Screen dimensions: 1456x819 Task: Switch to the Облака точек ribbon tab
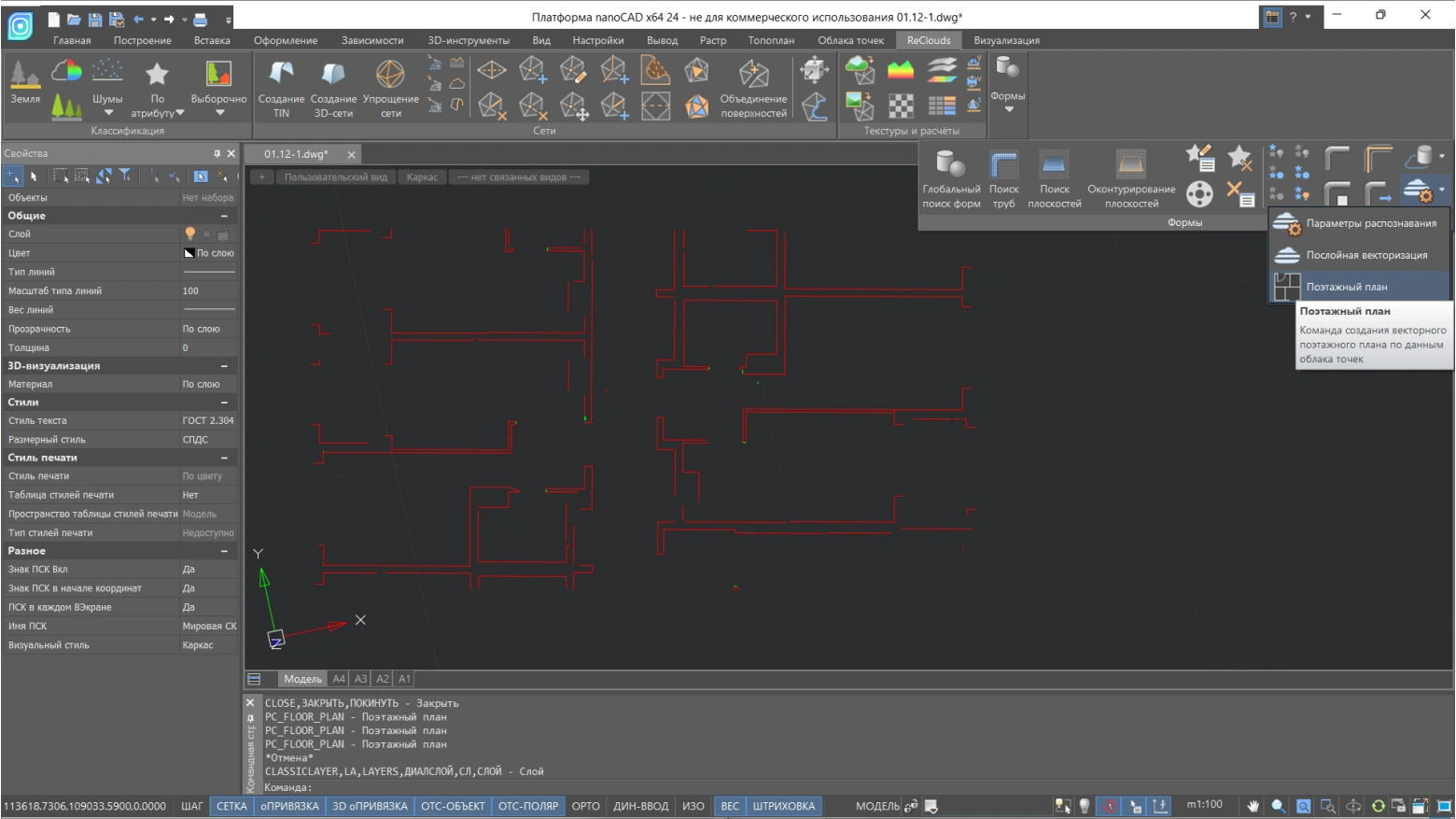pyautogui.click(x=850, y=40)
